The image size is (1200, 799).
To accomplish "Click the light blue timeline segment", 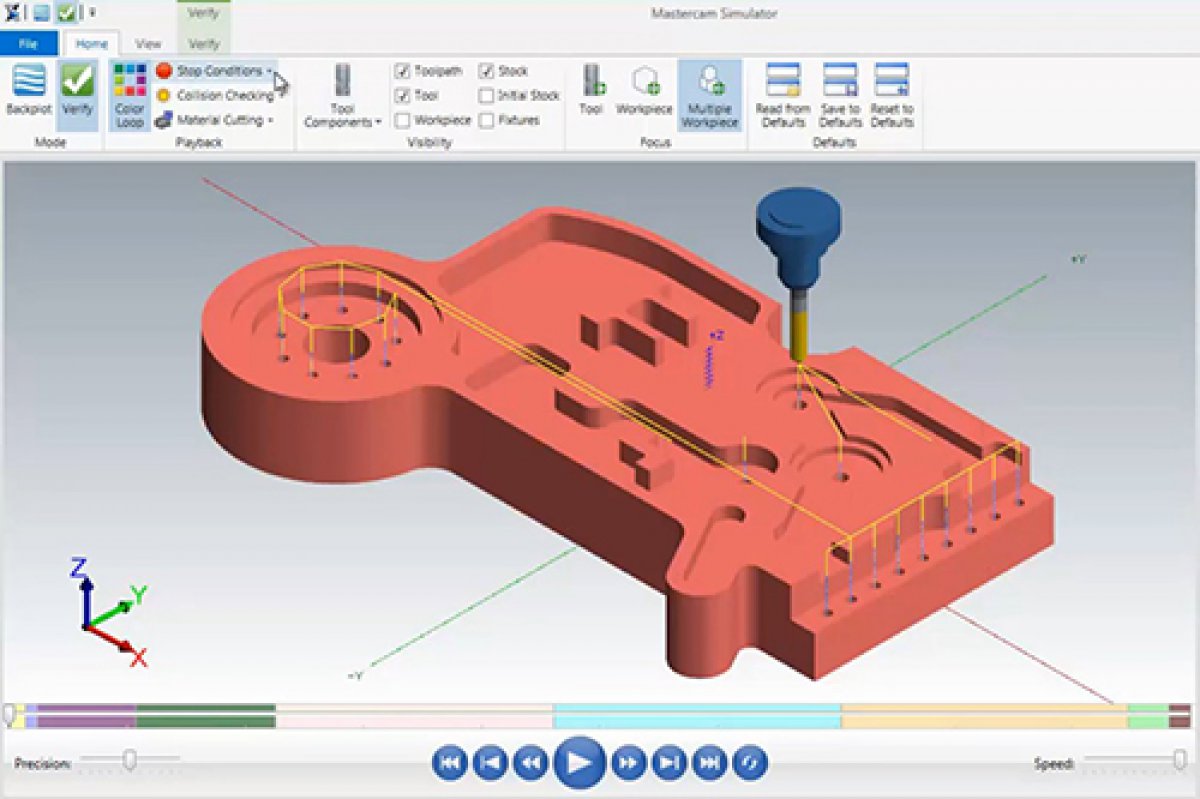I will click(696, 715).
